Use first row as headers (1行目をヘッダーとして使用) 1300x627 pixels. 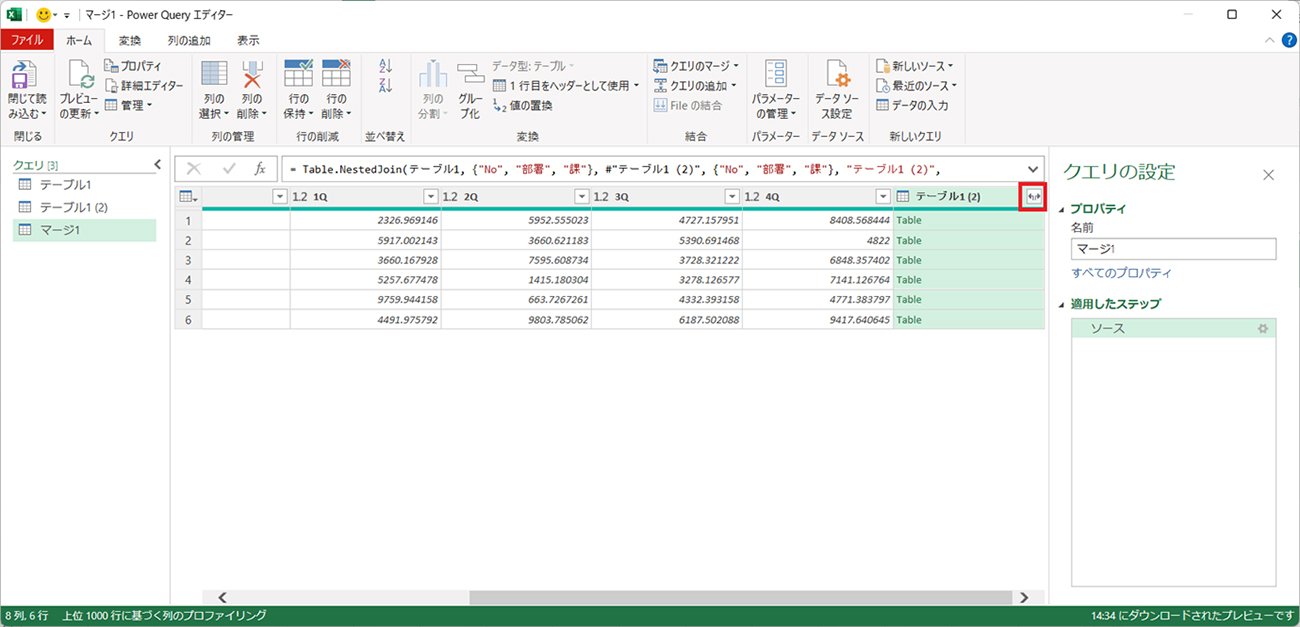(x=566, y=85)
